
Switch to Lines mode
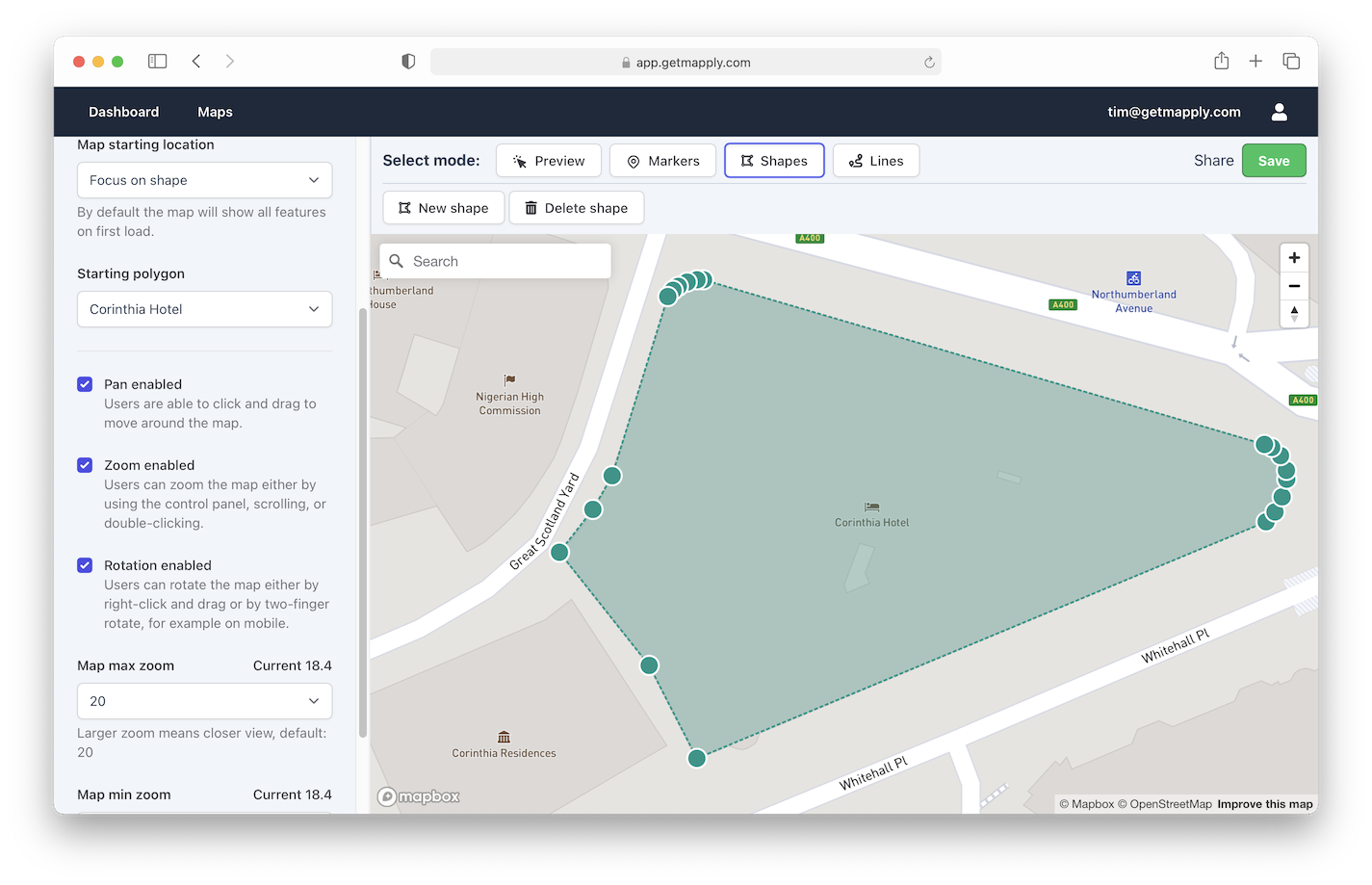click(x=876, y=161)
